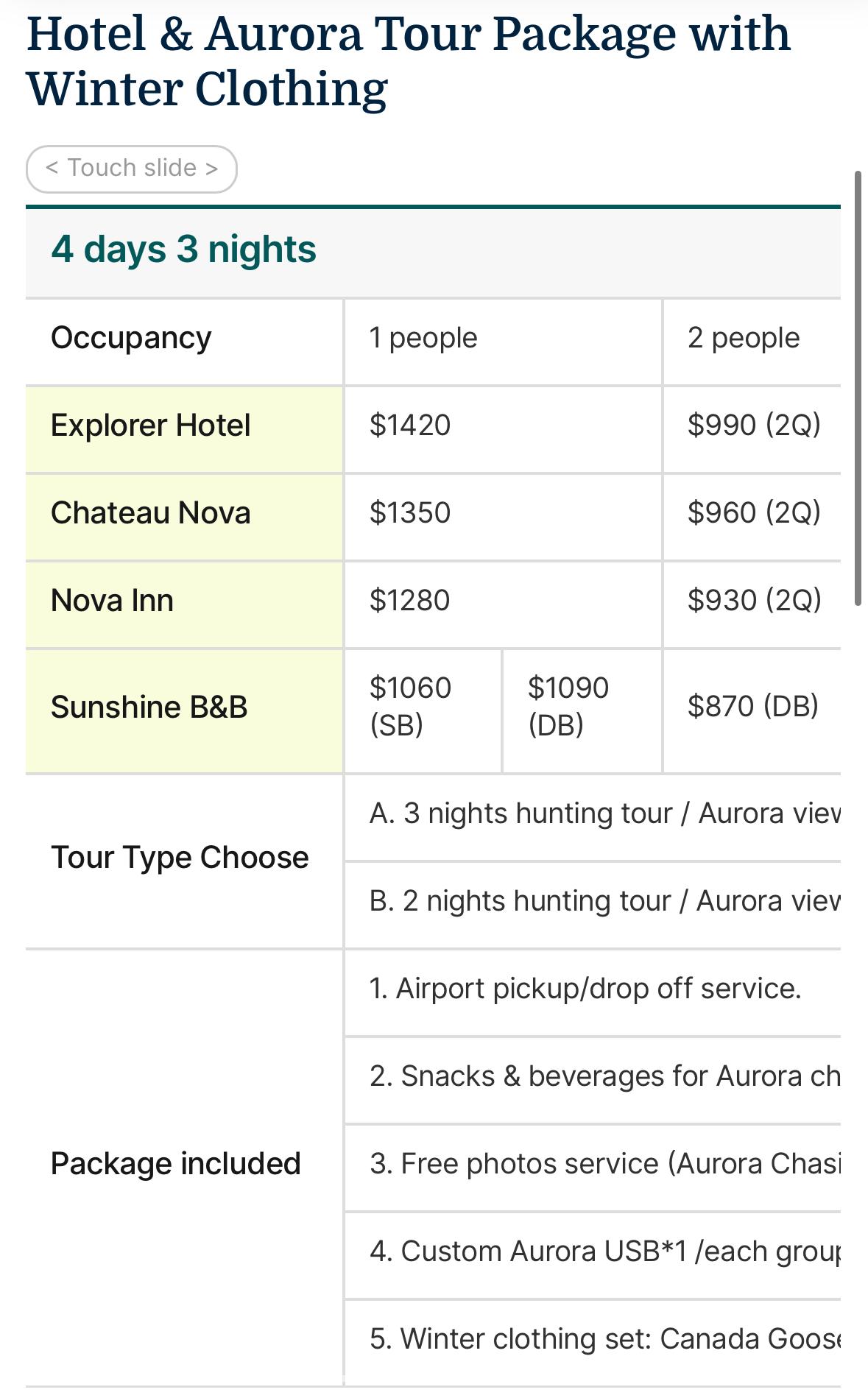Click the Winter clothing set item
Screen dimensions: 868x1398
(604, 1339)
